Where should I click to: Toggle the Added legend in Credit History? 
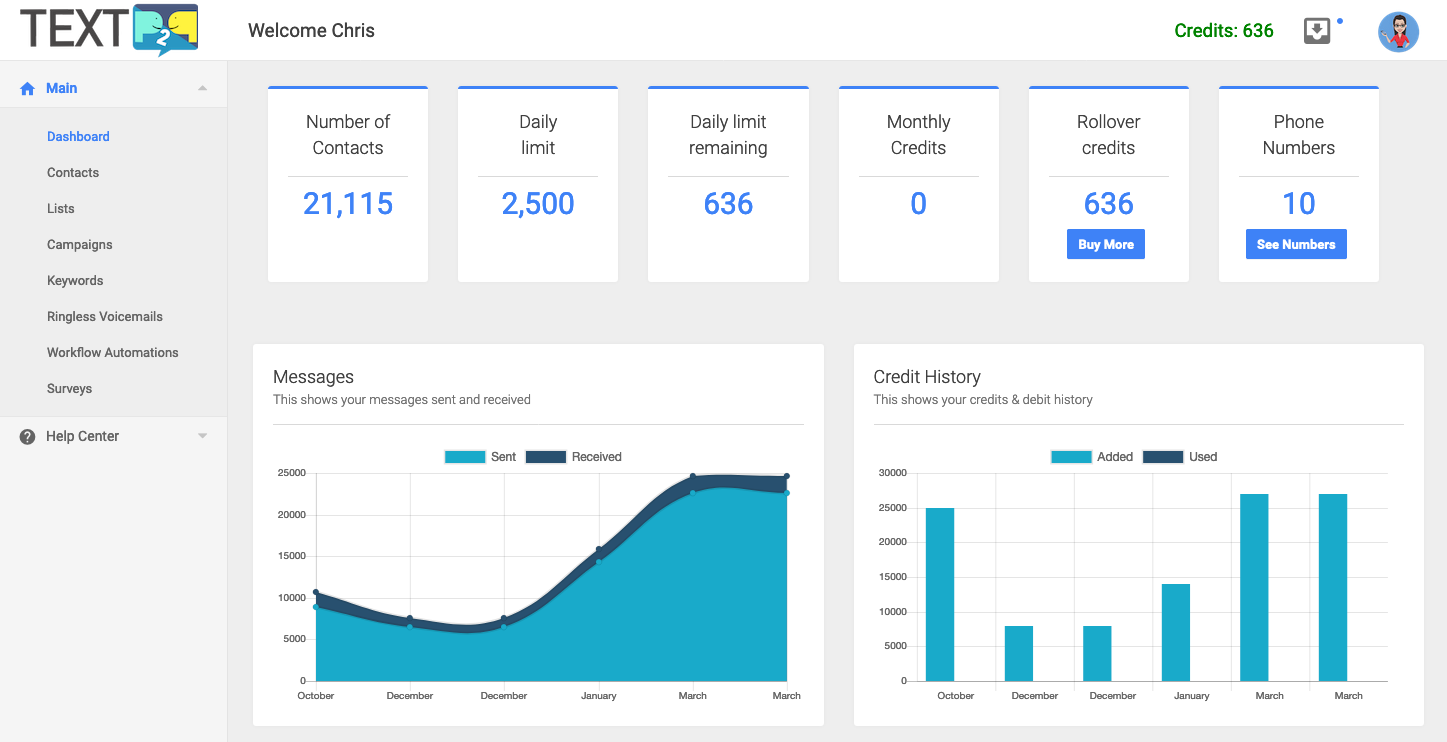click(x=1092, y=457)
